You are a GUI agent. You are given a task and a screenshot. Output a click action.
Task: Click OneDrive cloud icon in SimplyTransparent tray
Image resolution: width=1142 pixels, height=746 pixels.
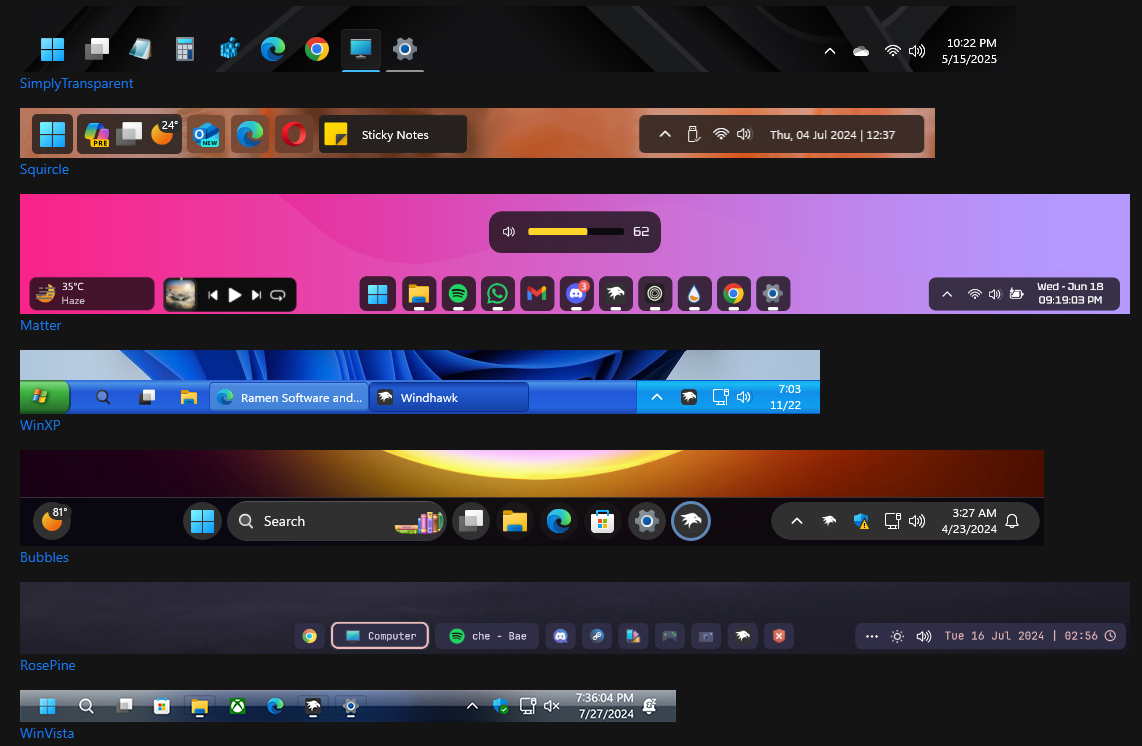[x=861, y=51]
